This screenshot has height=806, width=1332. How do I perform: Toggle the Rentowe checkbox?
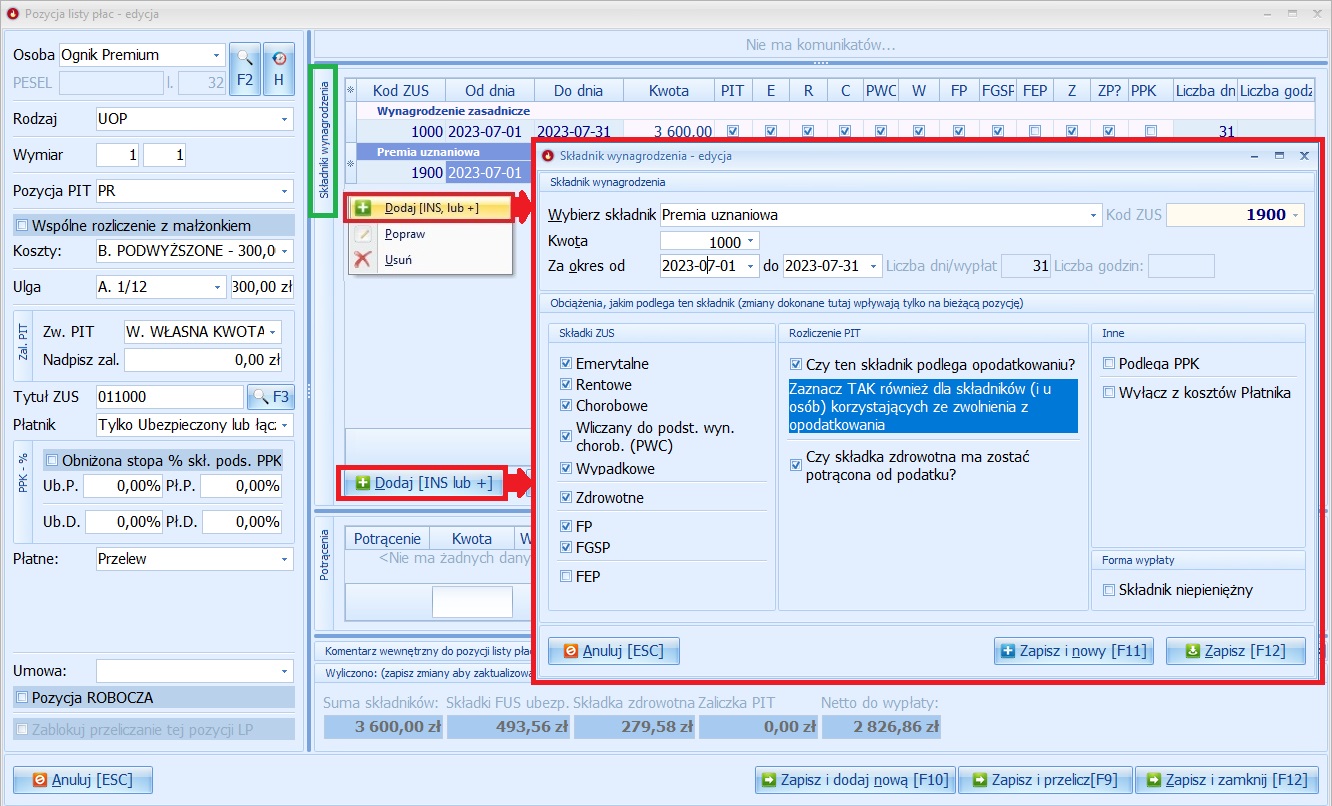pyautogui.click(x=566, y=385)
